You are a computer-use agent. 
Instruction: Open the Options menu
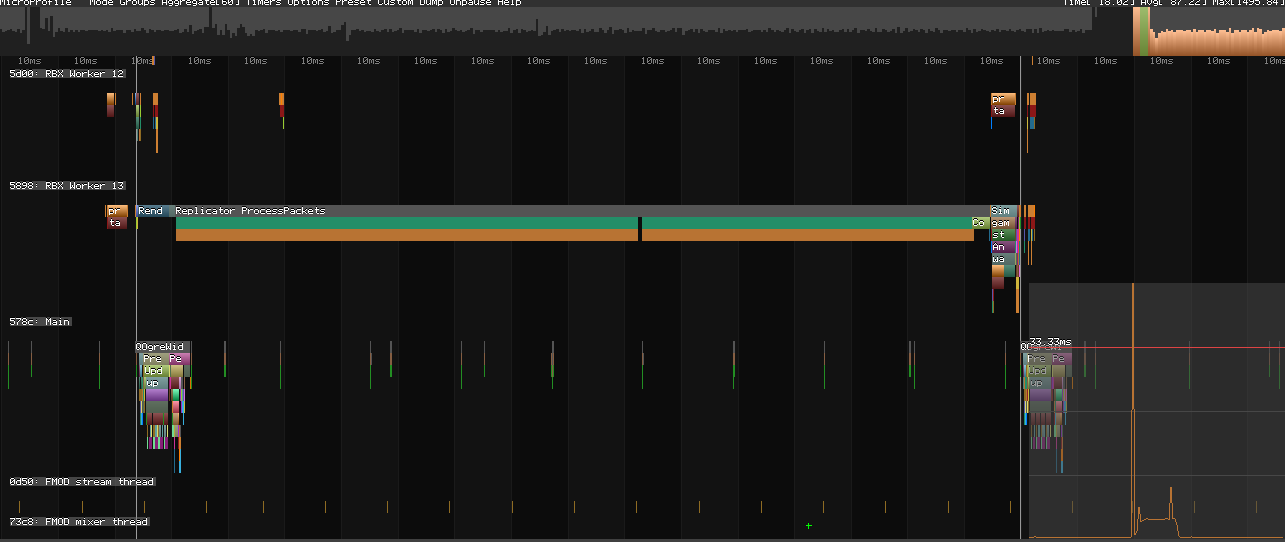click(308, 3)
